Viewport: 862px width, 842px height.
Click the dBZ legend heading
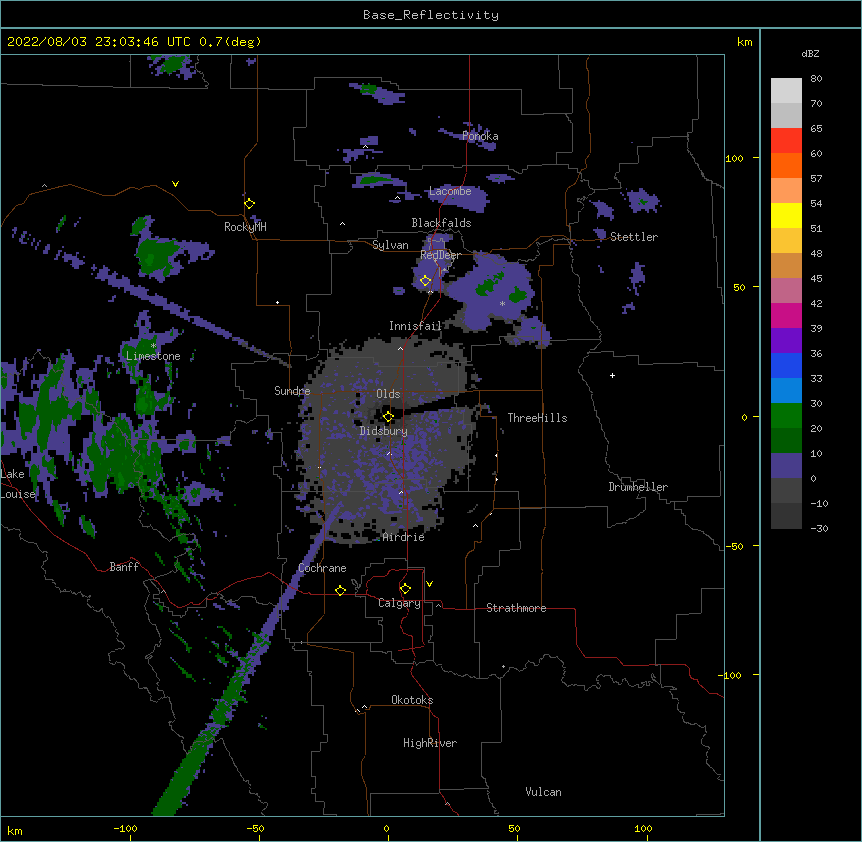[810, 53]
